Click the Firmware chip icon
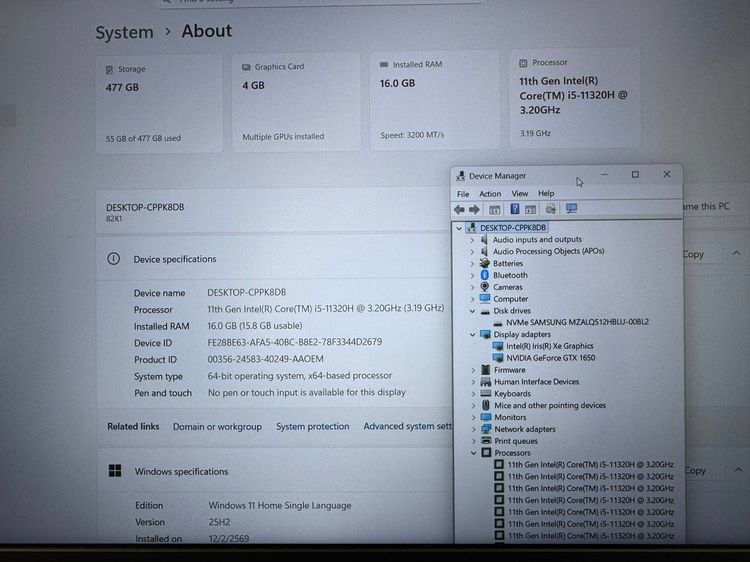The image size is (750, 562). 485,369
